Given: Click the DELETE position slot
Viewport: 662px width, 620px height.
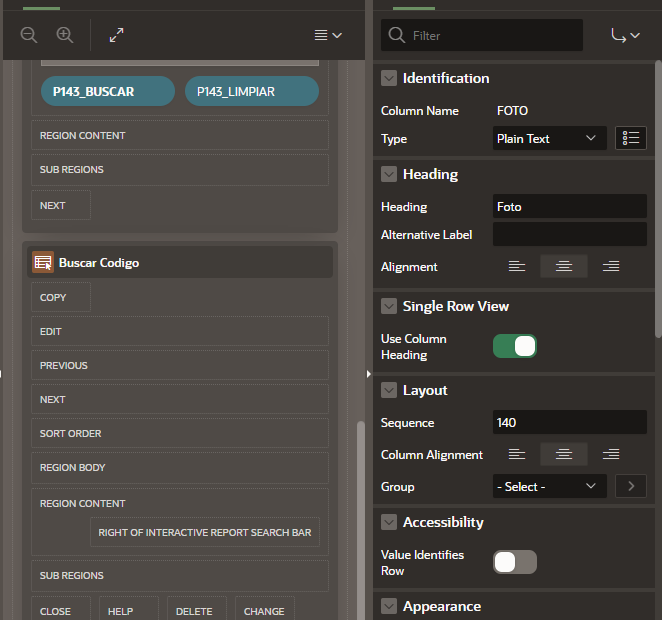Looking at the screenshot, I should click(x=197, y=610).
